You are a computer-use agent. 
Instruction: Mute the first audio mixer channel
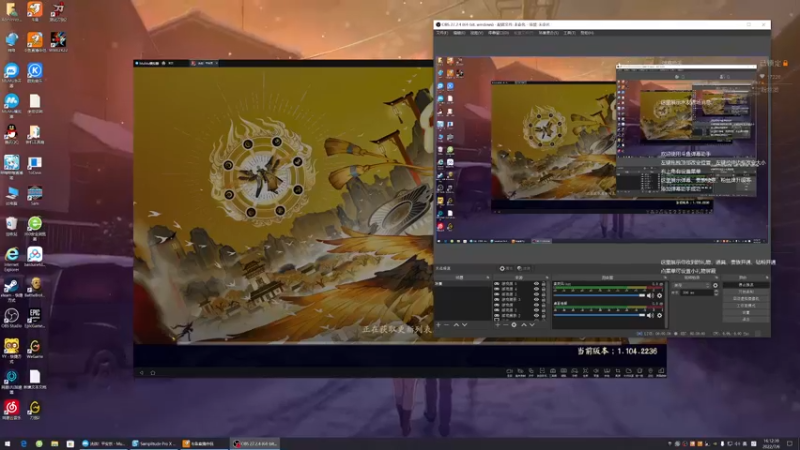point(649,295)
